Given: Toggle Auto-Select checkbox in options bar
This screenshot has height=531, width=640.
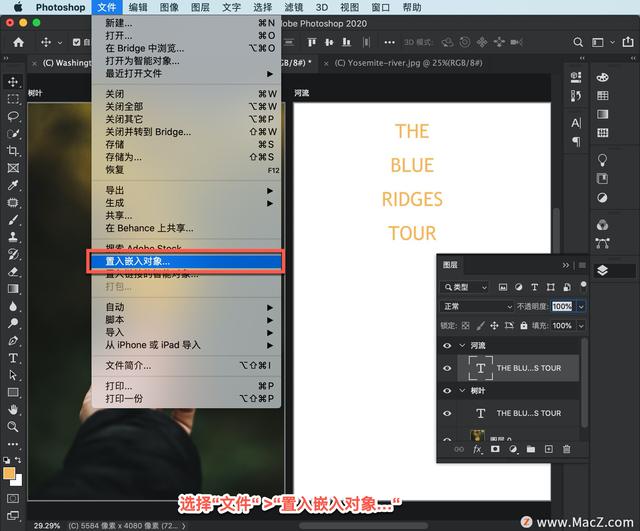Looking at the screenshot, I should pos(76,42).
